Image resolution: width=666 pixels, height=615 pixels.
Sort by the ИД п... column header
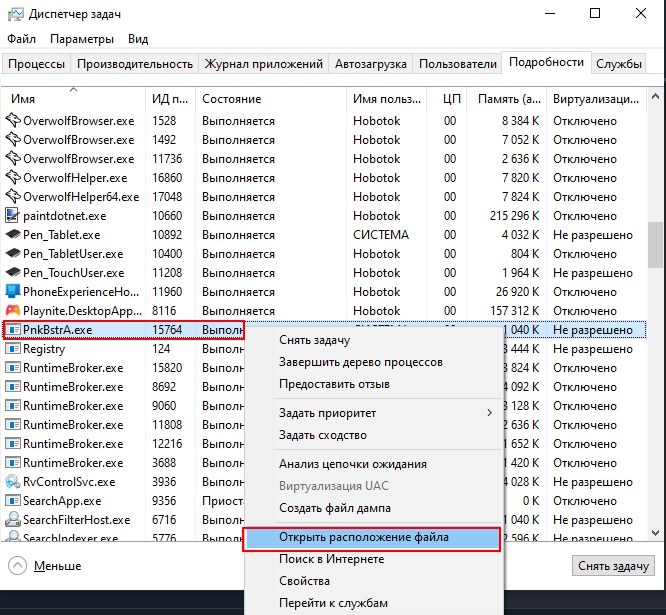170,99
